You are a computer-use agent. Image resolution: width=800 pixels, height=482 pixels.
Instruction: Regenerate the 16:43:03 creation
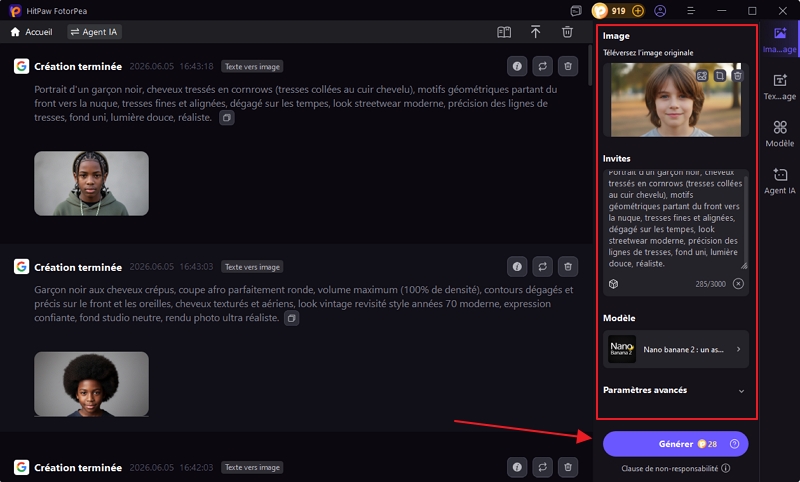point(542,267)
